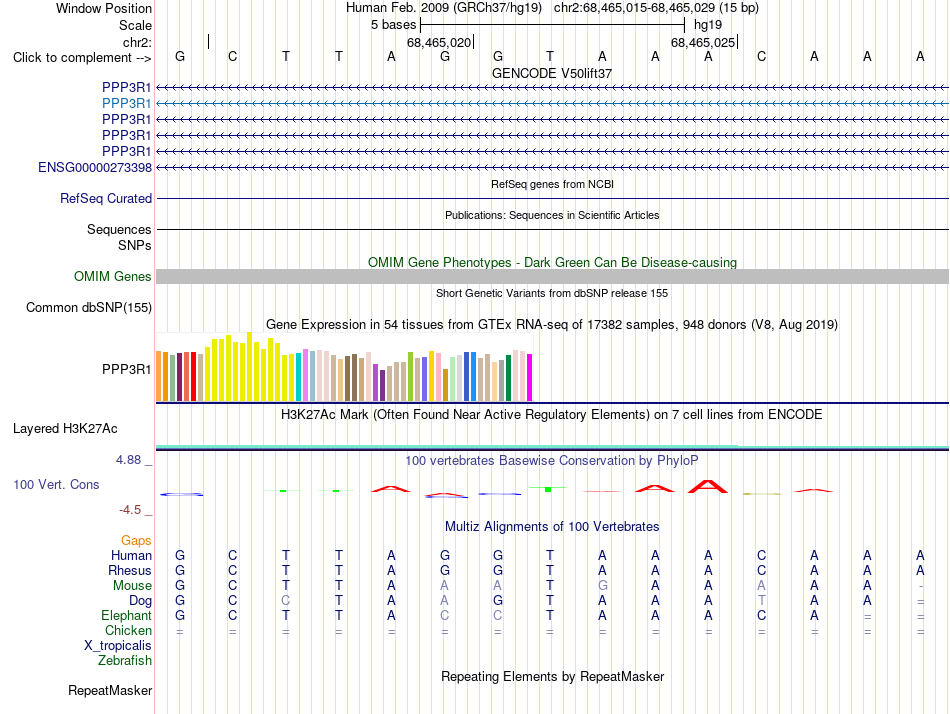Click the Layered H3K27Ac label
950x714 pixels.
click(65, 429)
